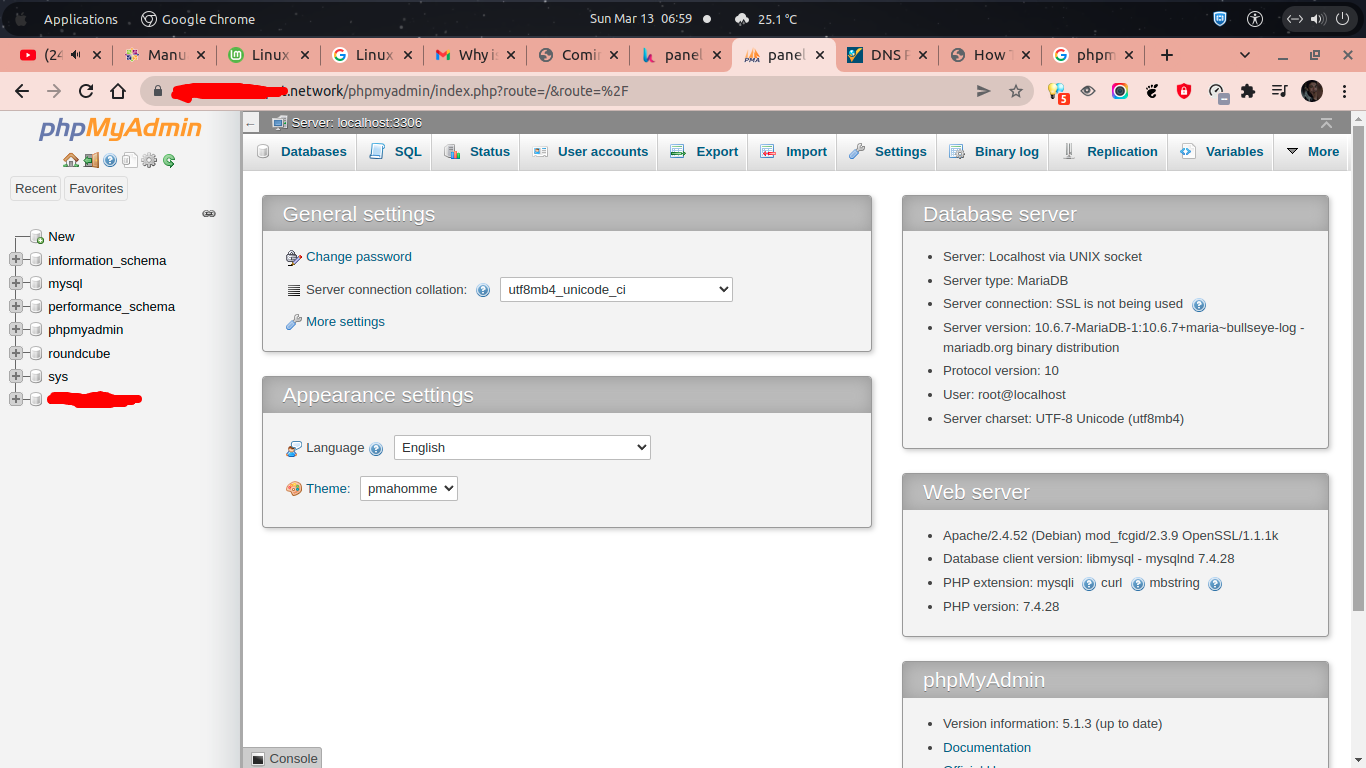Screen dimensions: 1366x768
Task: Expand the mysql database node
Action: (x=15, y=283)
